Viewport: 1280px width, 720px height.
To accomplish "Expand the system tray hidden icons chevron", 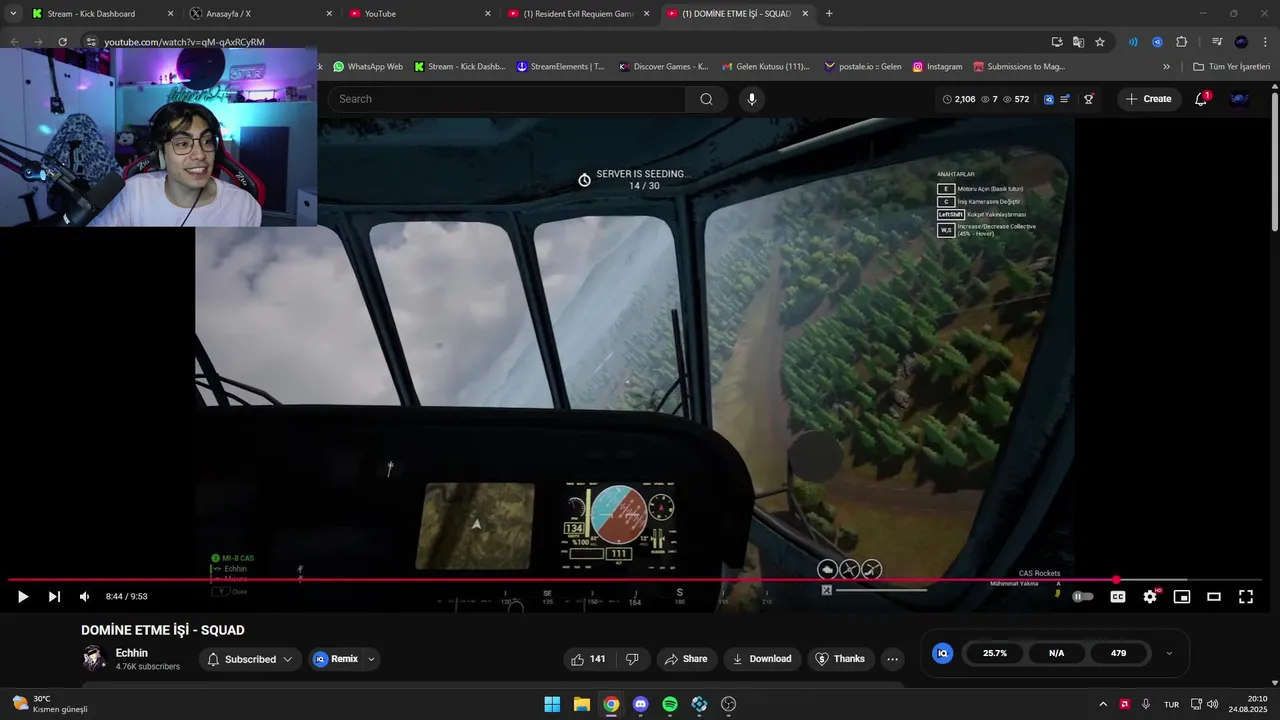I will [1103, 704].
